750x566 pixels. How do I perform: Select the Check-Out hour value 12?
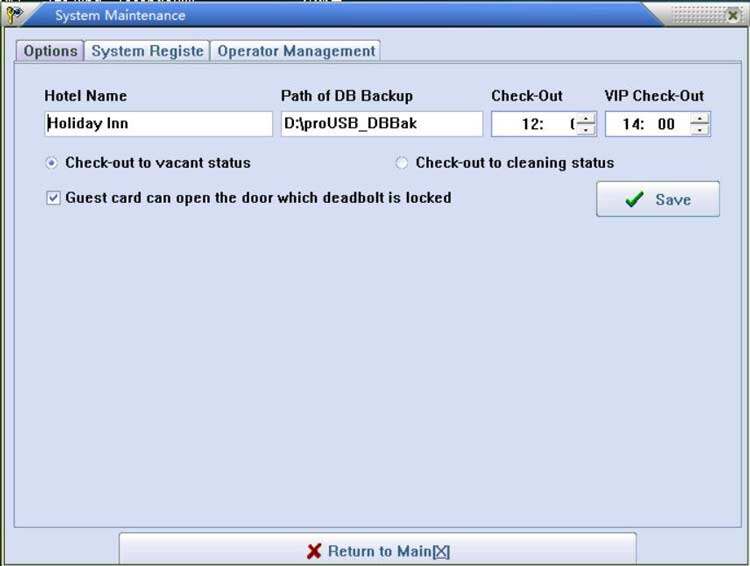click(532, 125)
